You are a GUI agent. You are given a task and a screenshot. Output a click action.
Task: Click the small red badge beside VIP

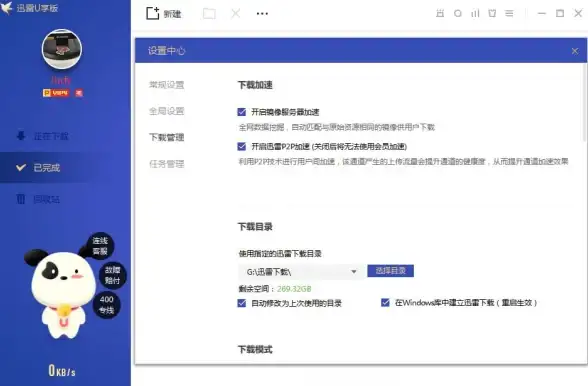point(79,93)
